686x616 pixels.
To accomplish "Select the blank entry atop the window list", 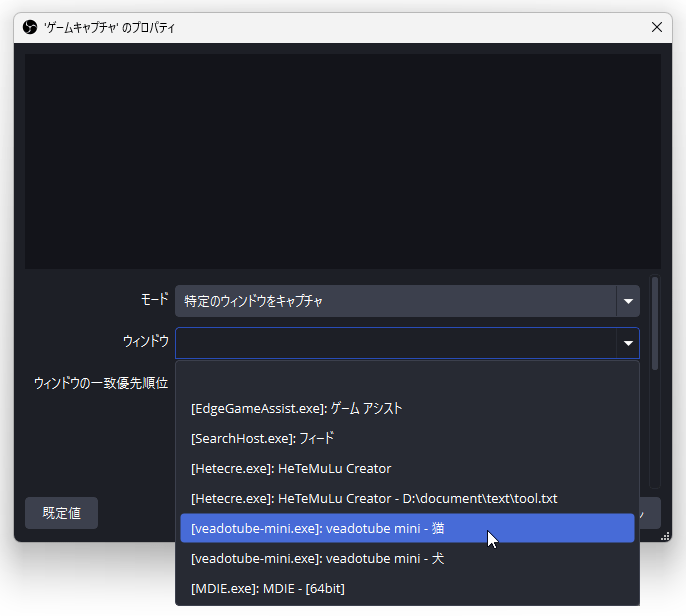I will coord(407,379).
